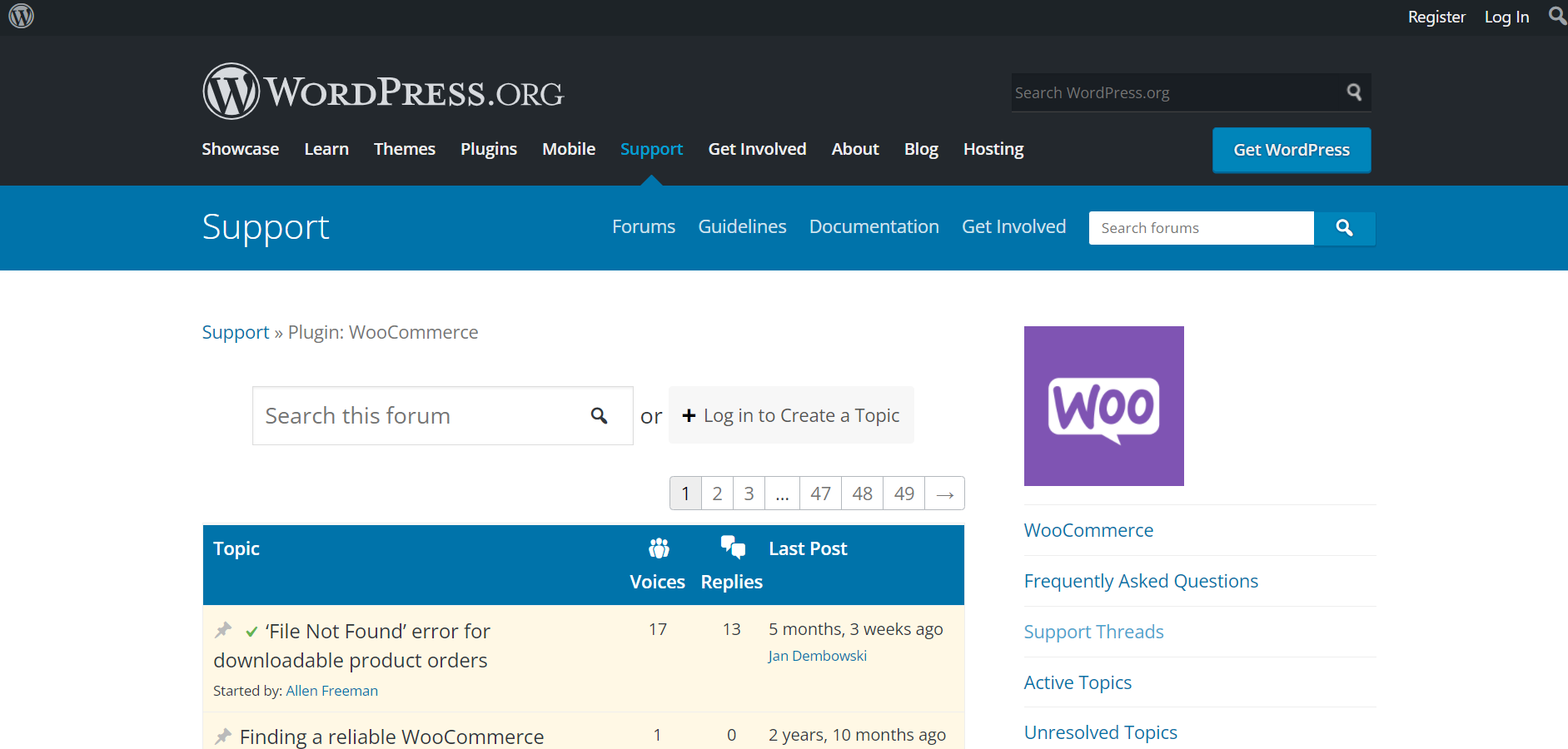The height and width of the screenshot is (749, 1568).
Task: Open Guidelines in the support subnav
Action: (742, 226)
